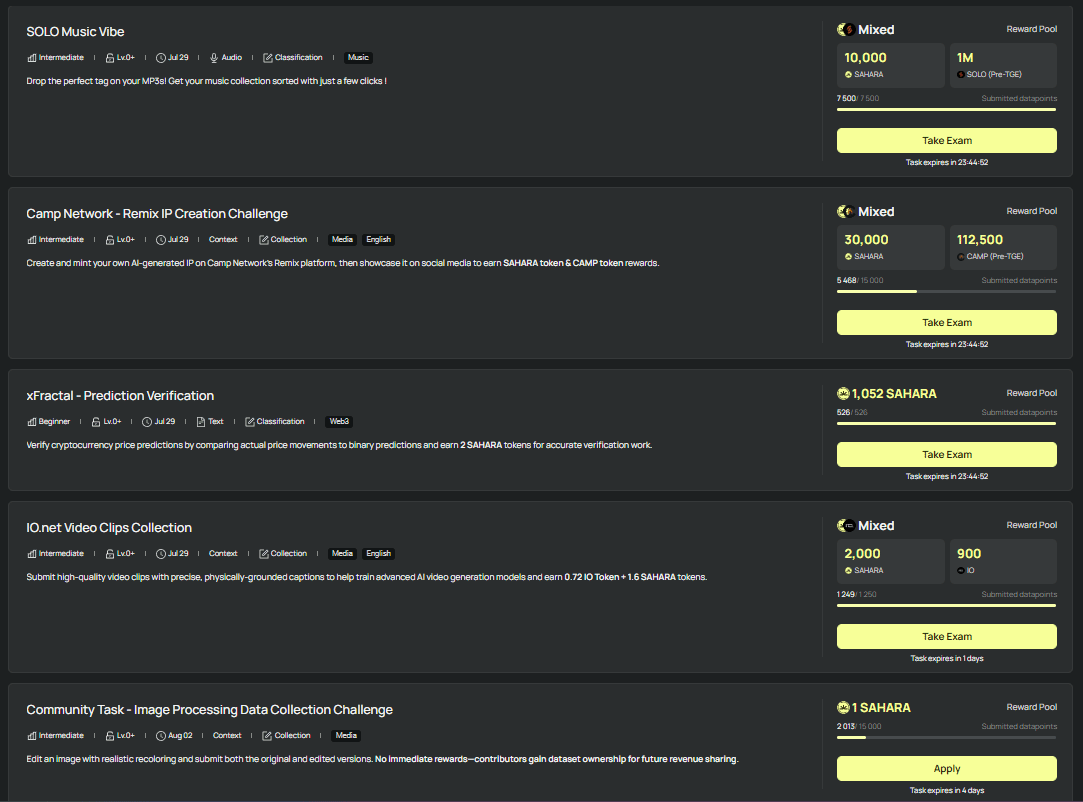Click the document icon beside Text in xFractal
Image resolution: width=1083 pixels, height=802 pixels.
coord(201,422)
